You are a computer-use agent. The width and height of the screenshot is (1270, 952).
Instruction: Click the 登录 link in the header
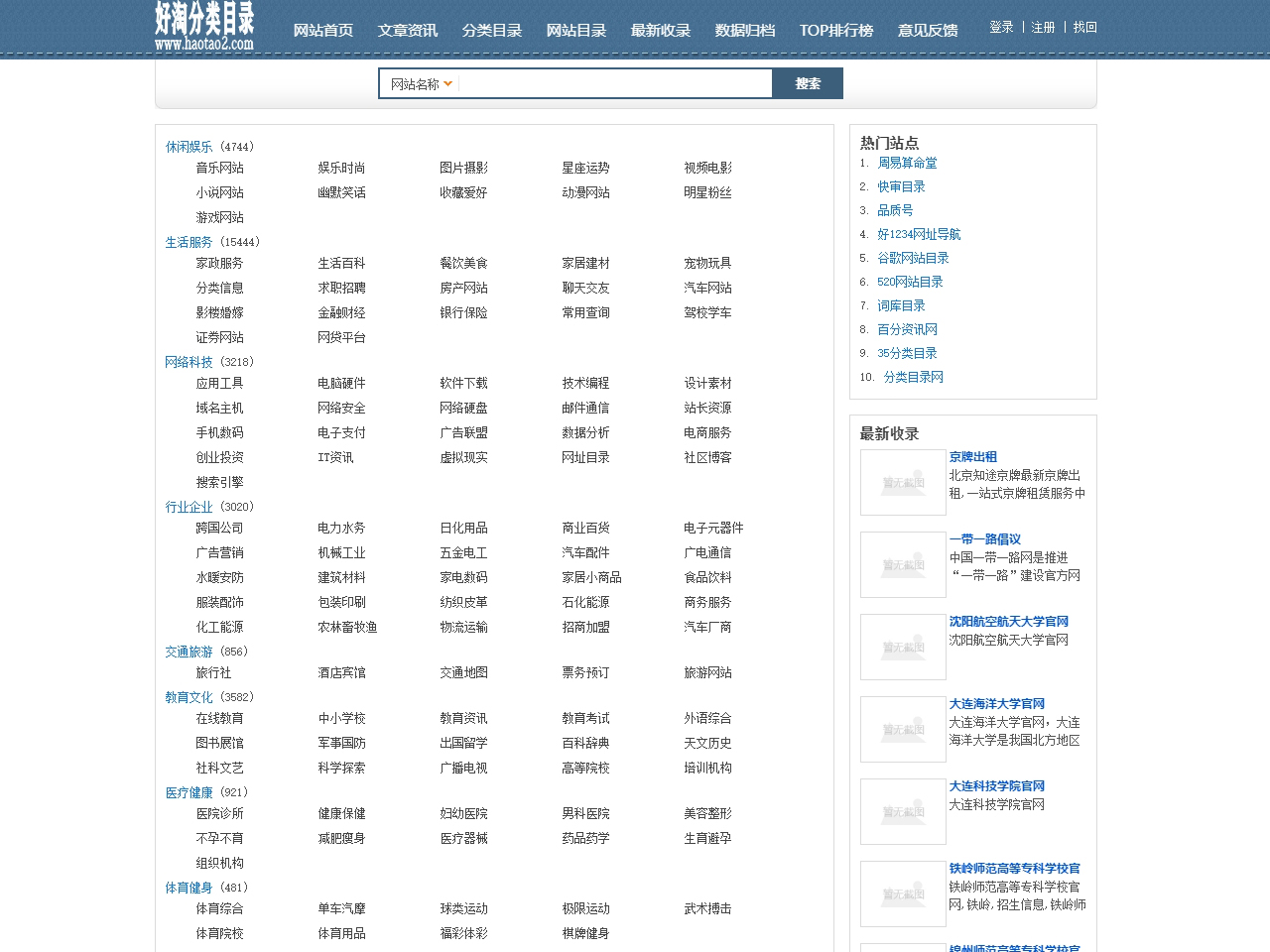click(1001, 28)
